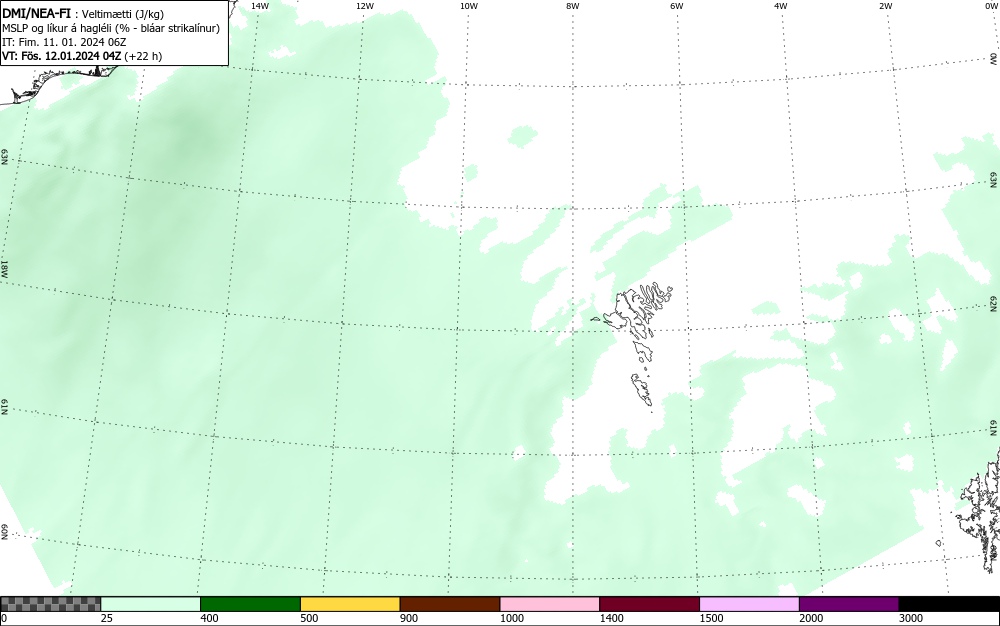This screenshot has width=1000, height=626.
Task: Click the Iceland coastline outline
Action: tap(61, 84)
